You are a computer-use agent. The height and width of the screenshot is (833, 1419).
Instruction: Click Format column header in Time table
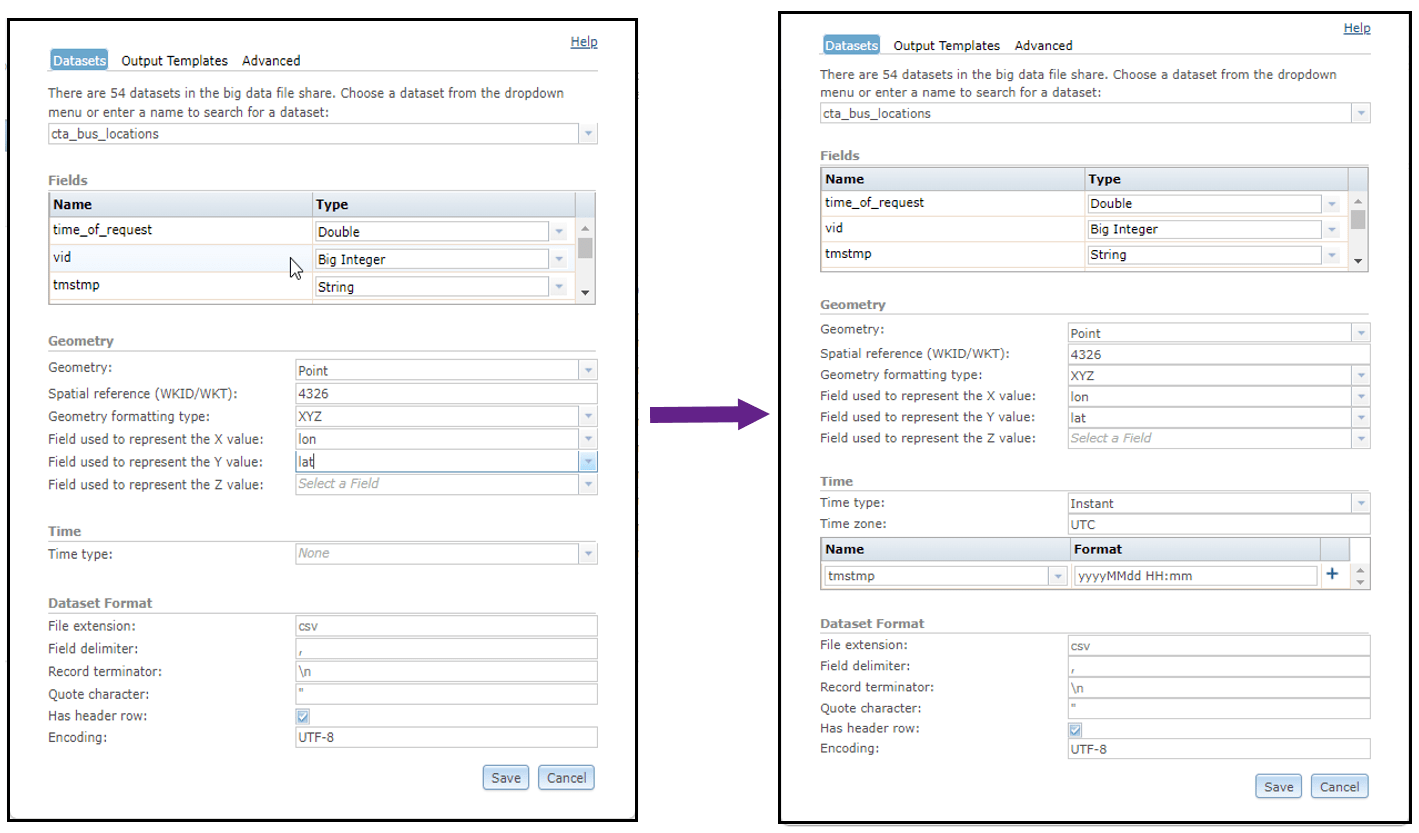(x=1195, y=549)
